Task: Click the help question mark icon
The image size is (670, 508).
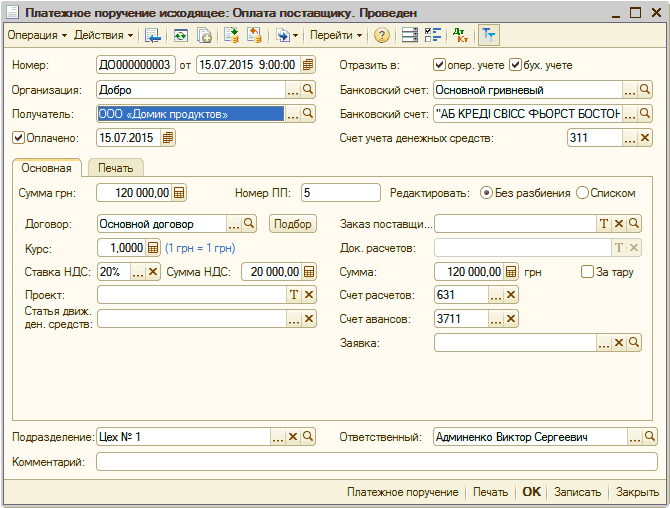Action: (x=382, y=36)
